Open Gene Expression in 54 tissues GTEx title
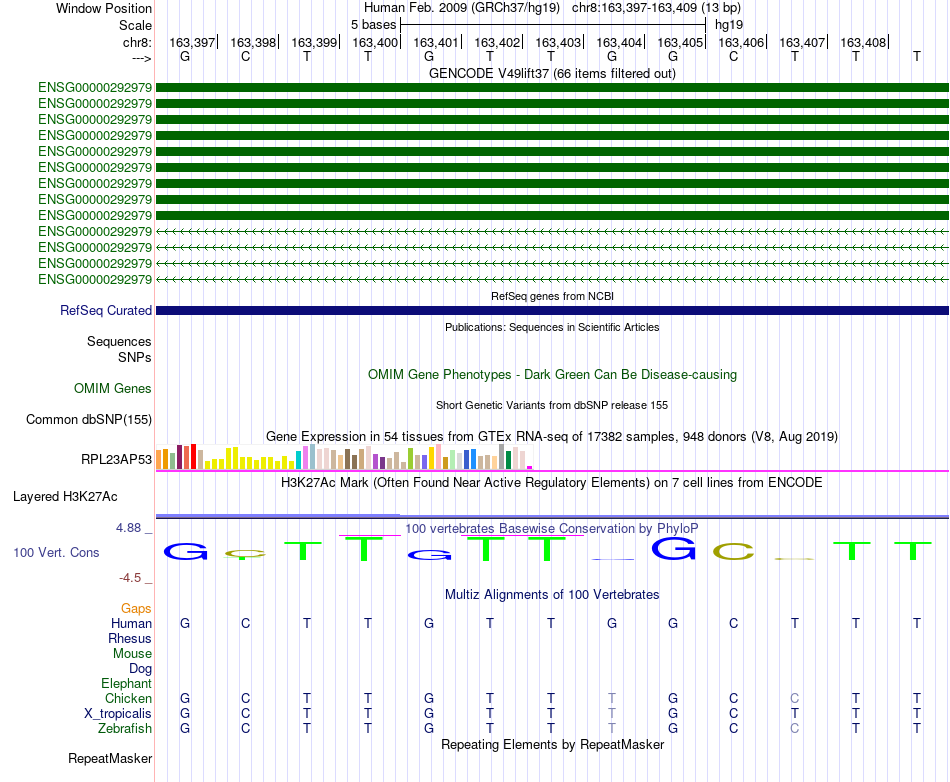950x782 pixels. coord(552,436)
